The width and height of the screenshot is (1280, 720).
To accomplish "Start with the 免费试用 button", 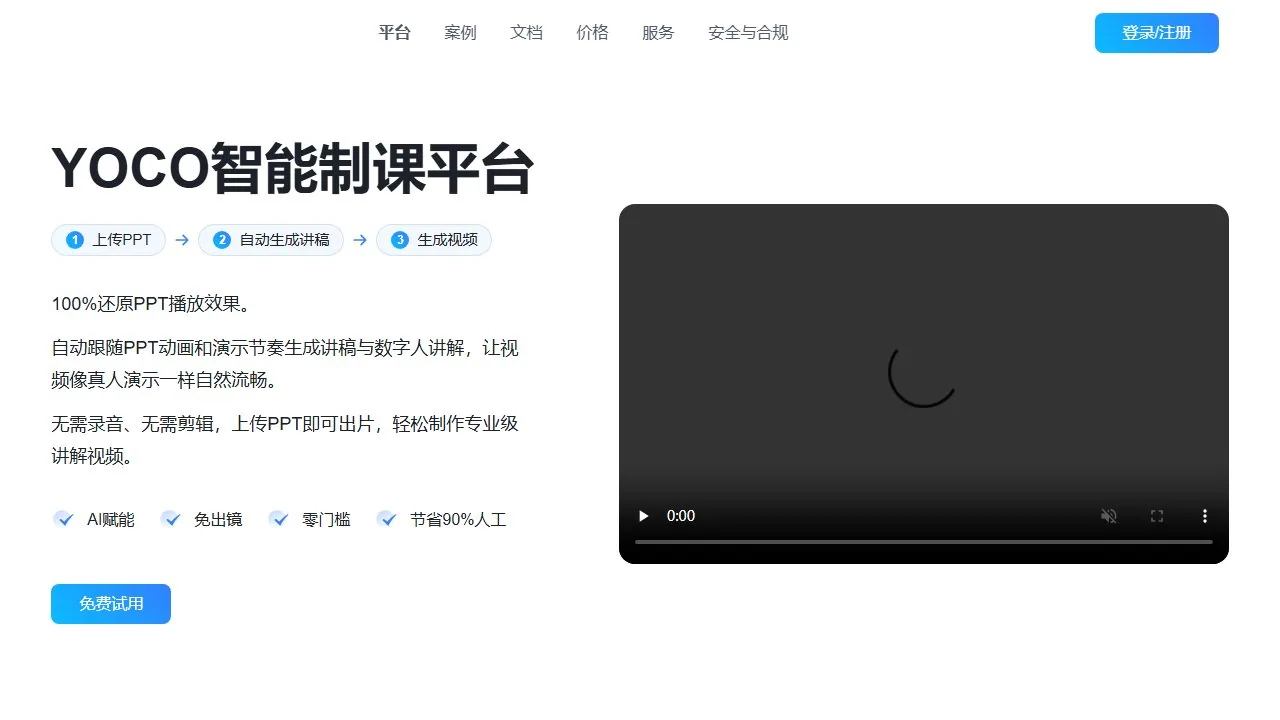I will pos(111,604).
